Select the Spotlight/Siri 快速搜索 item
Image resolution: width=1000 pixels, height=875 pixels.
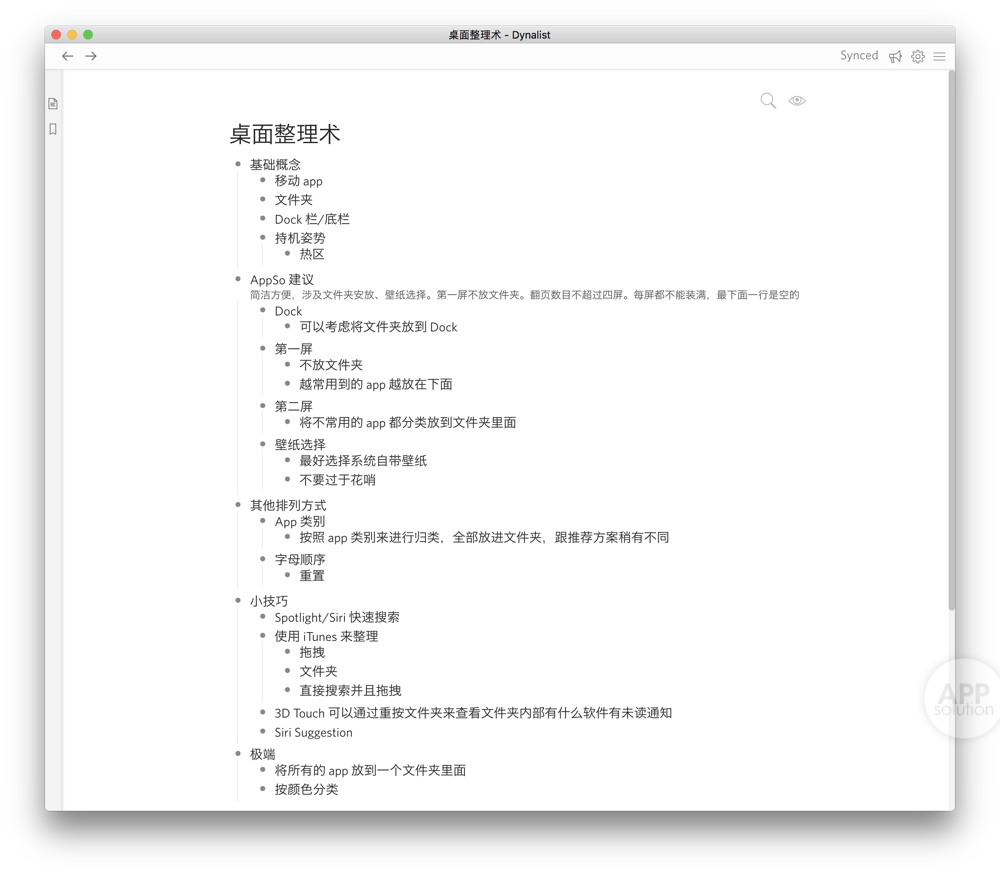[x=337, y=618]
